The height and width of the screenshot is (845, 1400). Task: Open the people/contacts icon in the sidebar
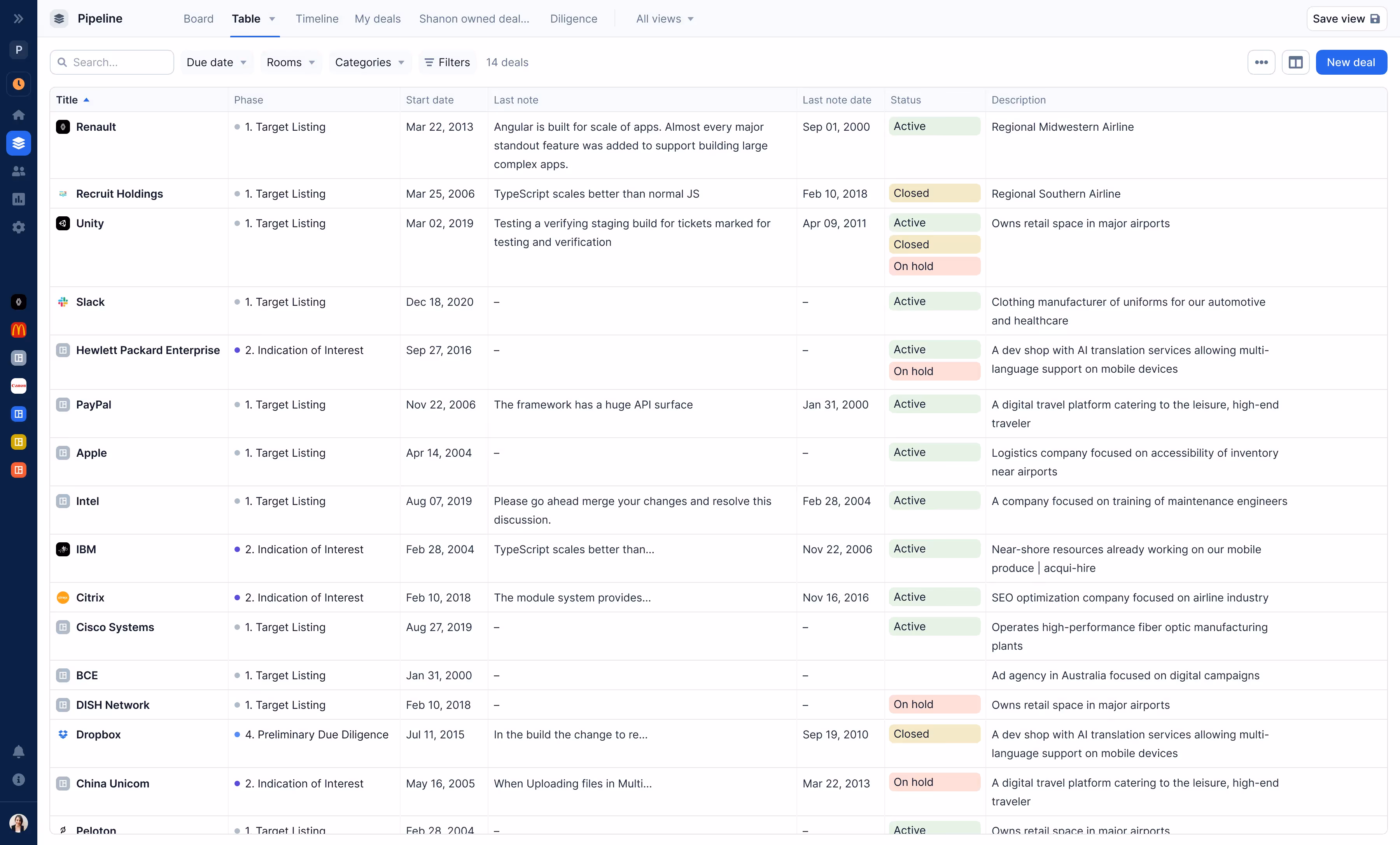click(18, 171)
